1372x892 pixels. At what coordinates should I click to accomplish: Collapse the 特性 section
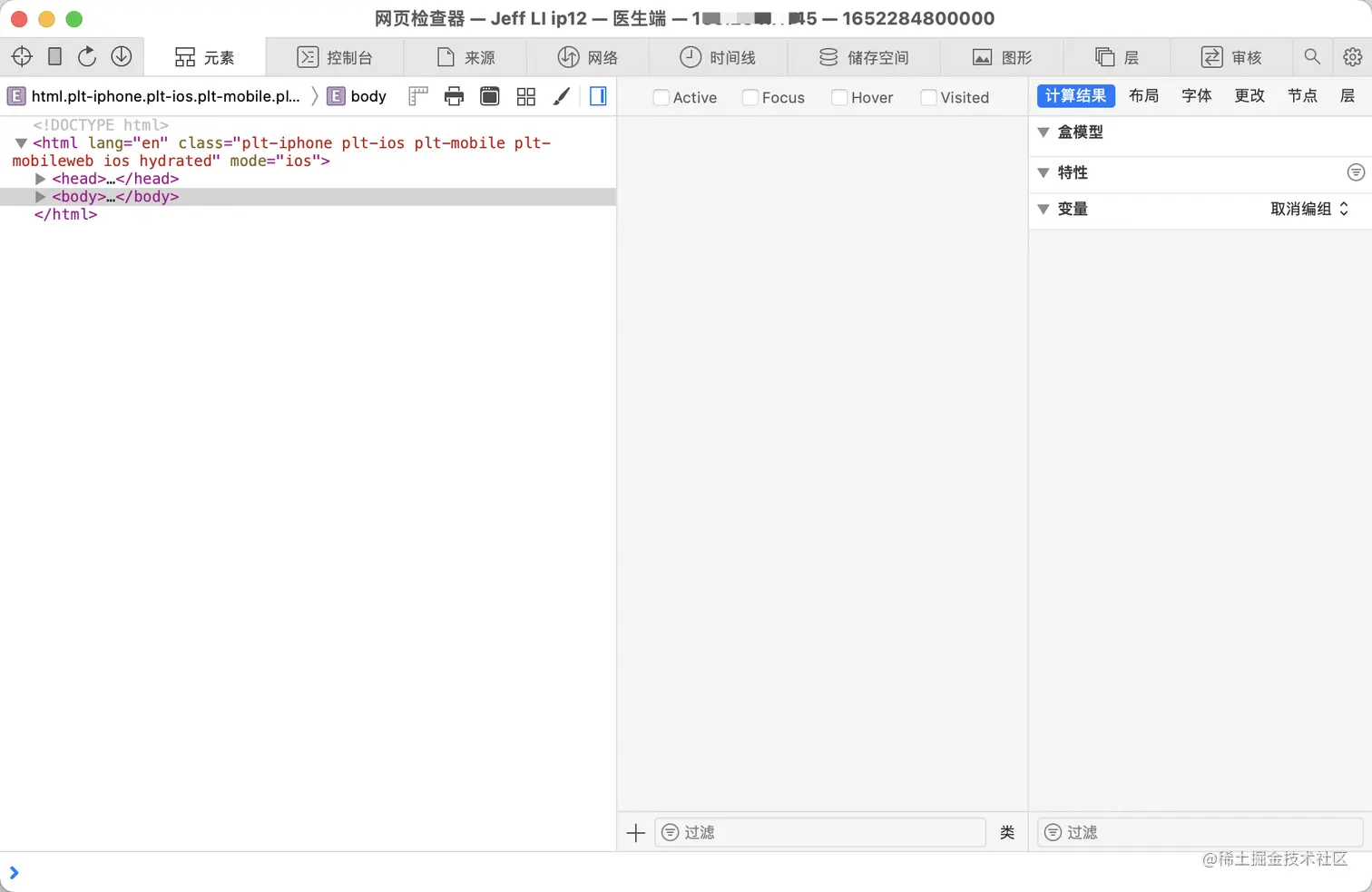(x=1044, y=172)
